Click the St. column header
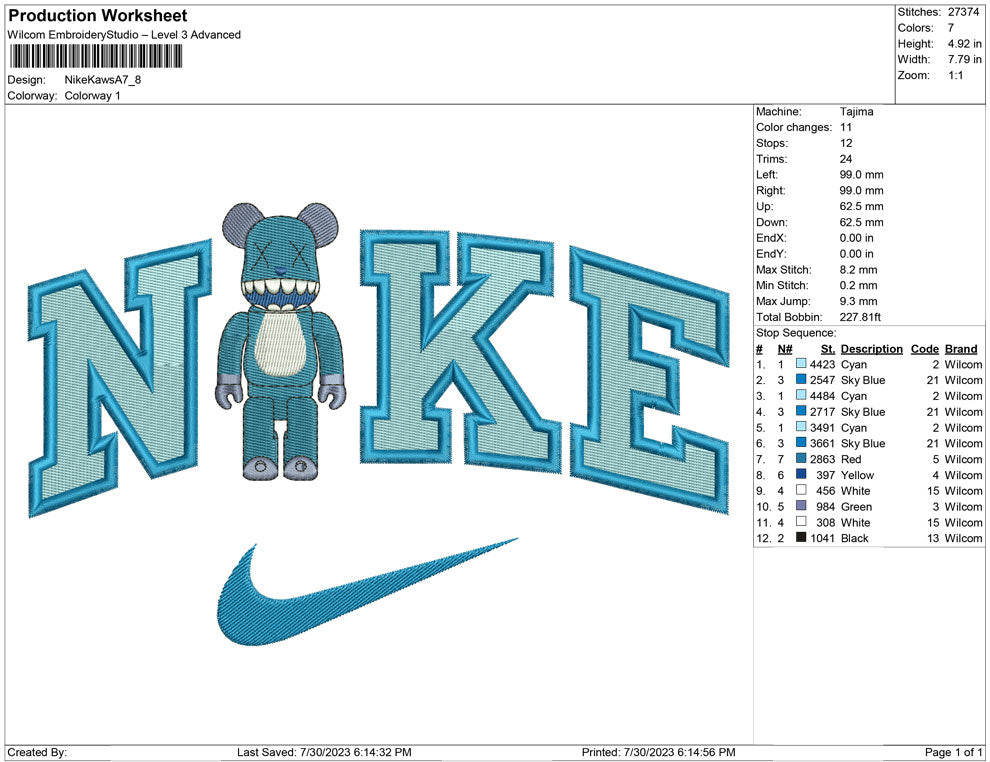990x762 pixels. pyautogui.click(x=828, y=349)
